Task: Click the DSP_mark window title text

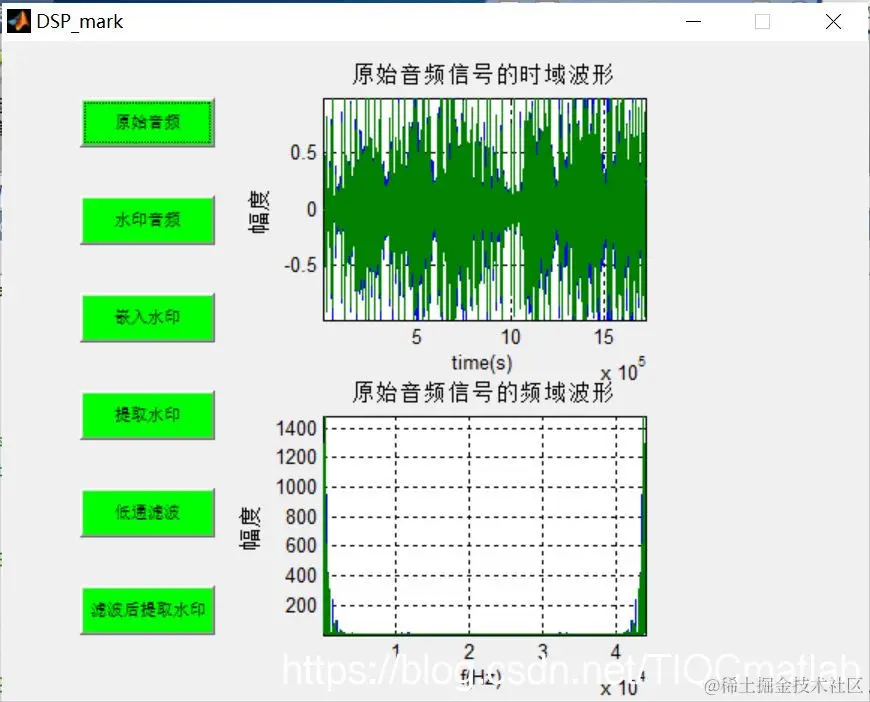Action: (80, 22)
